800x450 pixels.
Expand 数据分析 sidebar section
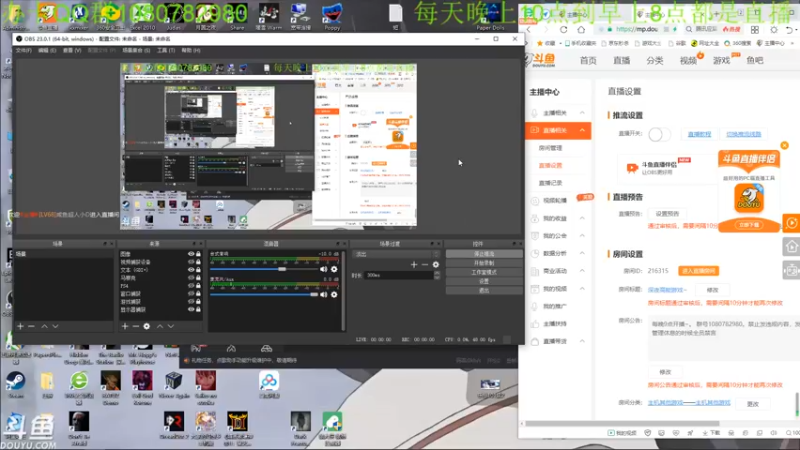tap(582, 253)
